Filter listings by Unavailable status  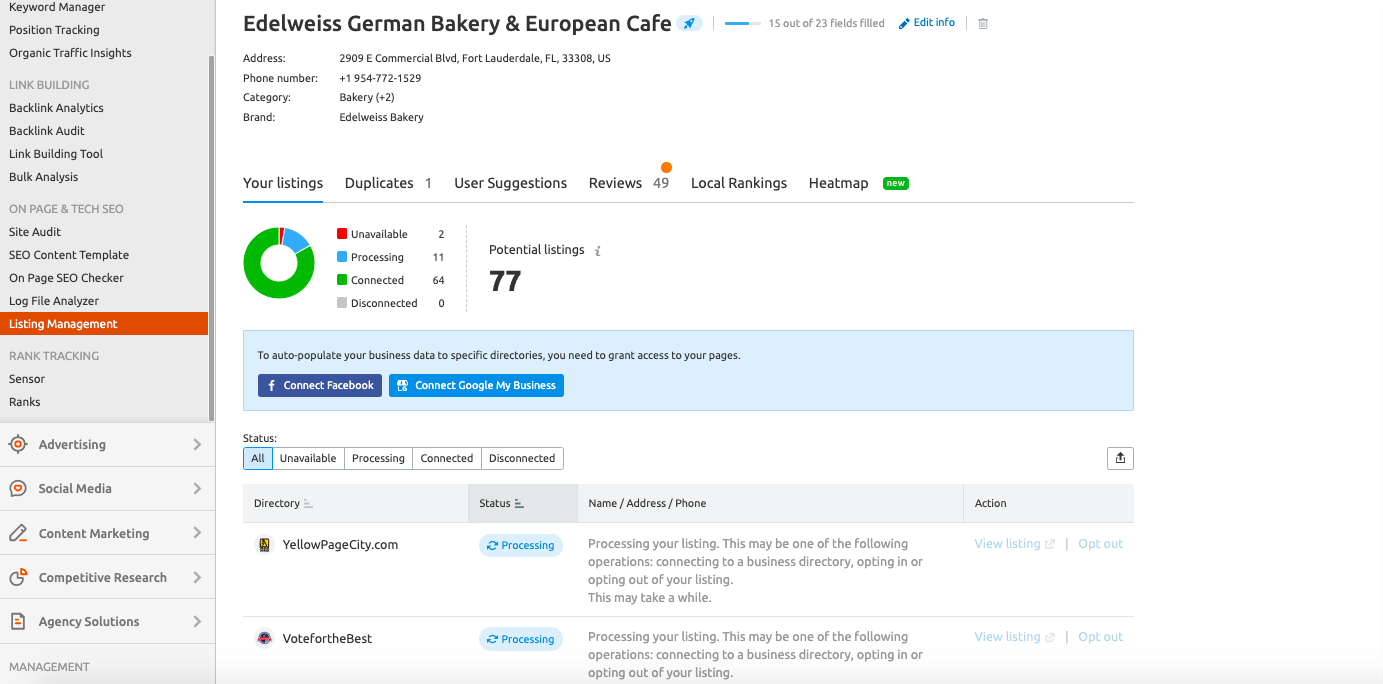tap(308, 458)
